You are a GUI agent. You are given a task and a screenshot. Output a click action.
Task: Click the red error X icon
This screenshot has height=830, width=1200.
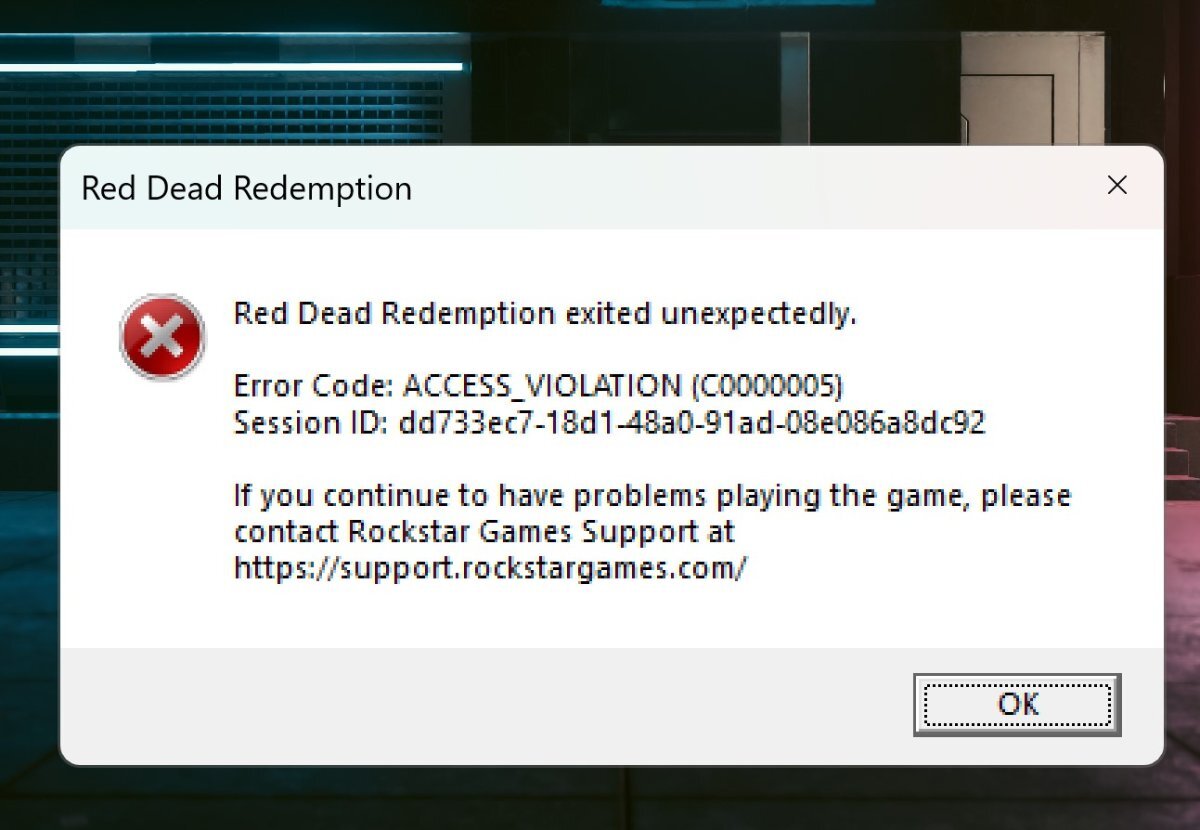pyautogui.click(x=162, y=337)
